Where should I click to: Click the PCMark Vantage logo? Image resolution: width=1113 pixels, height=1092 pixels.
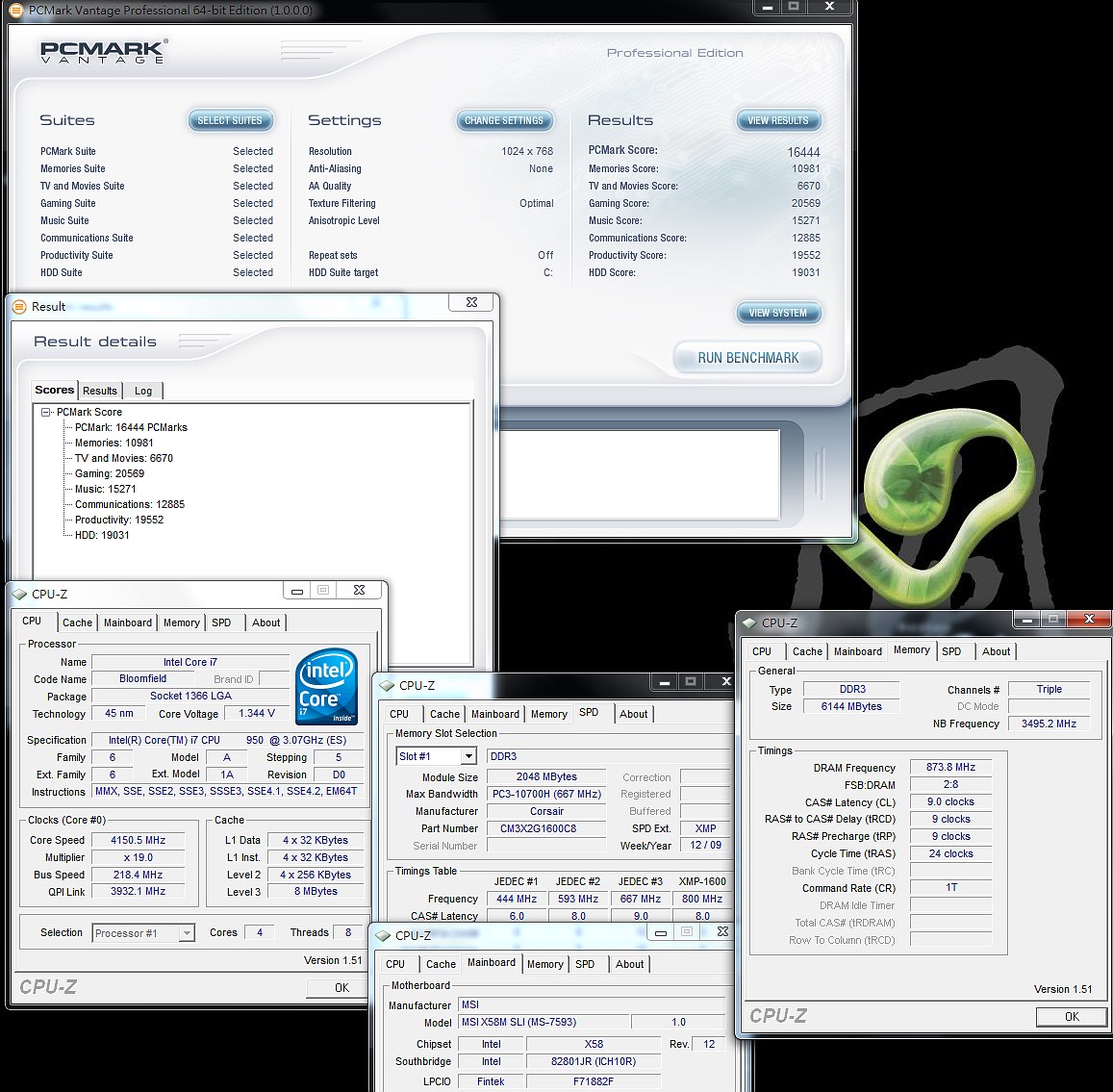tap(104, 52)
